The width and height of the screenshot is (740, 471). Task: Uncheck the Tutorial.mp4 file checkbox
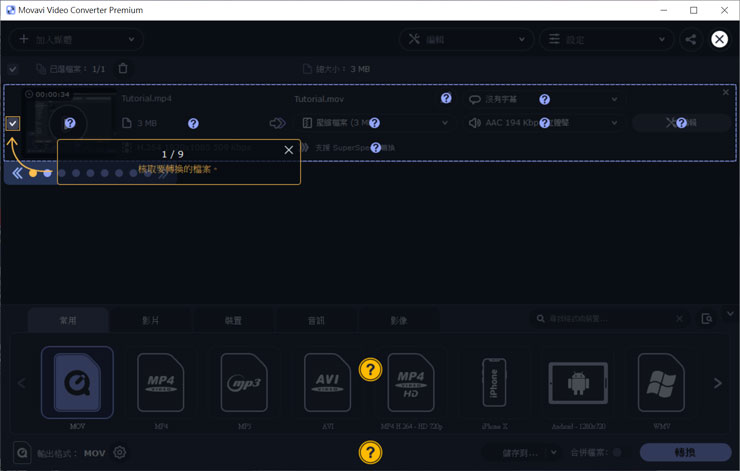point(13,124)
